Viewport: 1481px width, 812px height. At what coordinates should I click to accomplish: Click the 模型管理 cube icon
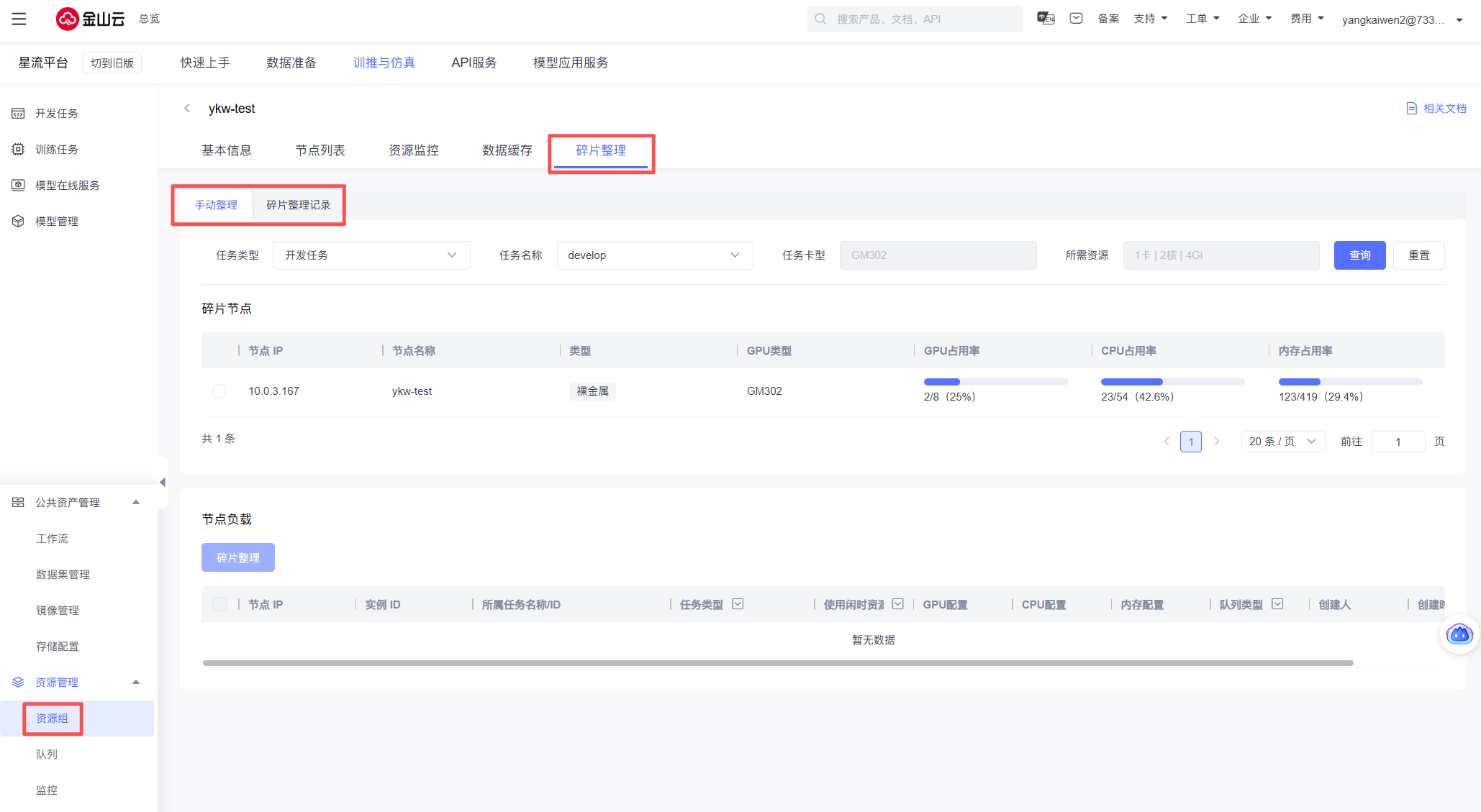coord(18,222)
